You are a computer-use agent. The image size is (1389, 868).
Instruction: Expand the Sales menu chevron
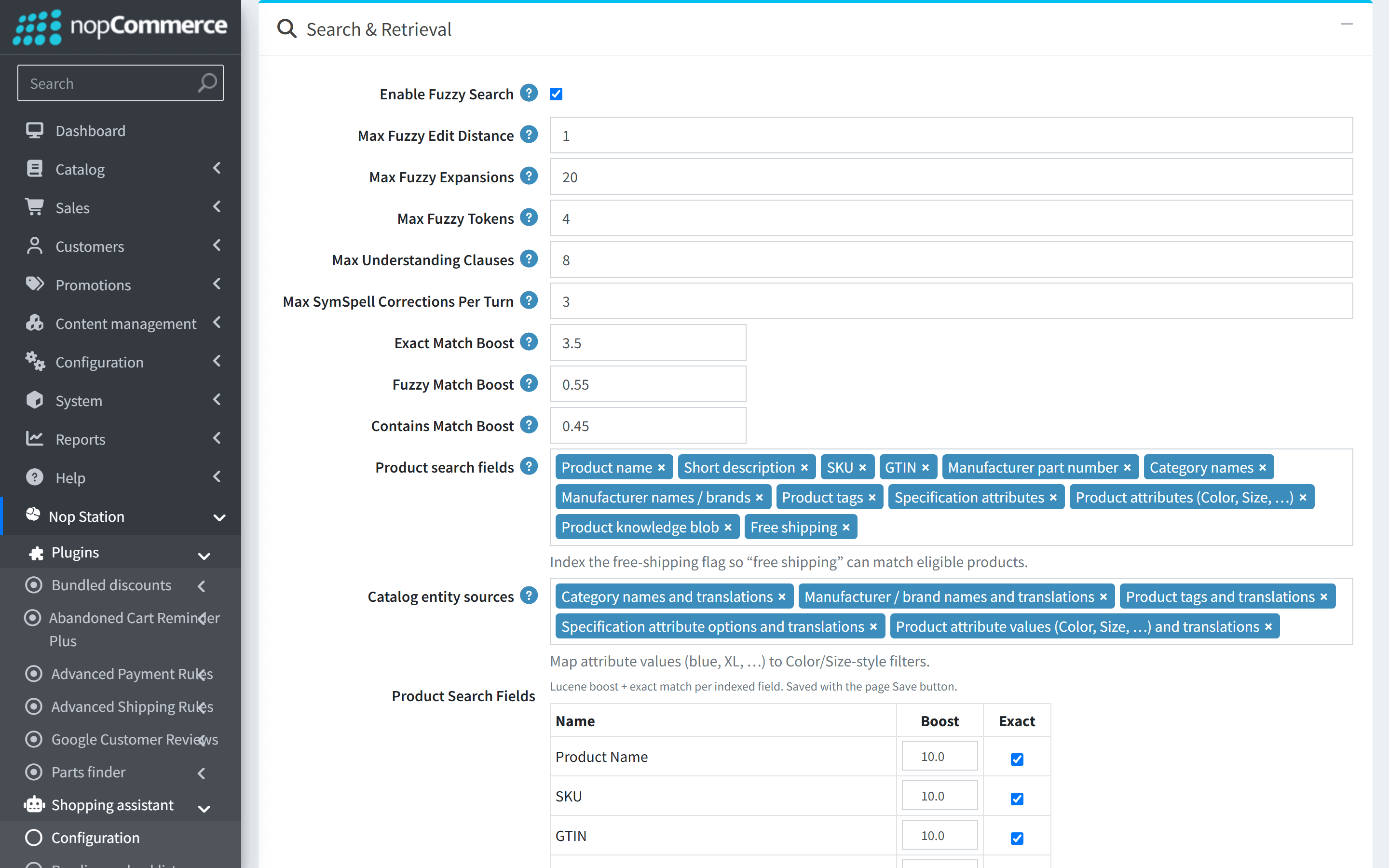click(x=217, y=207)
